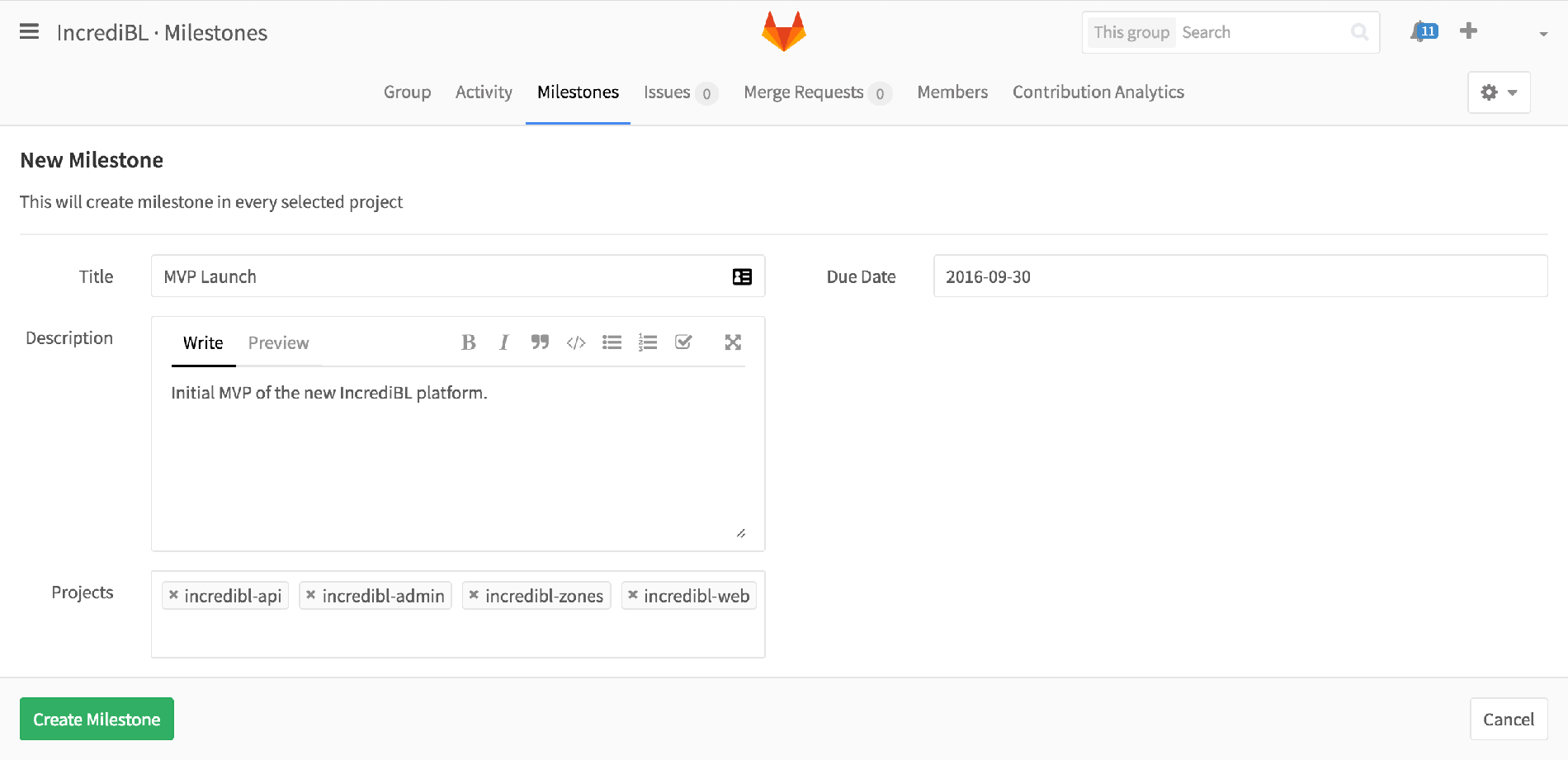Switch to the Preview tab
The image size is (1568, 760).
click(278, 342)
